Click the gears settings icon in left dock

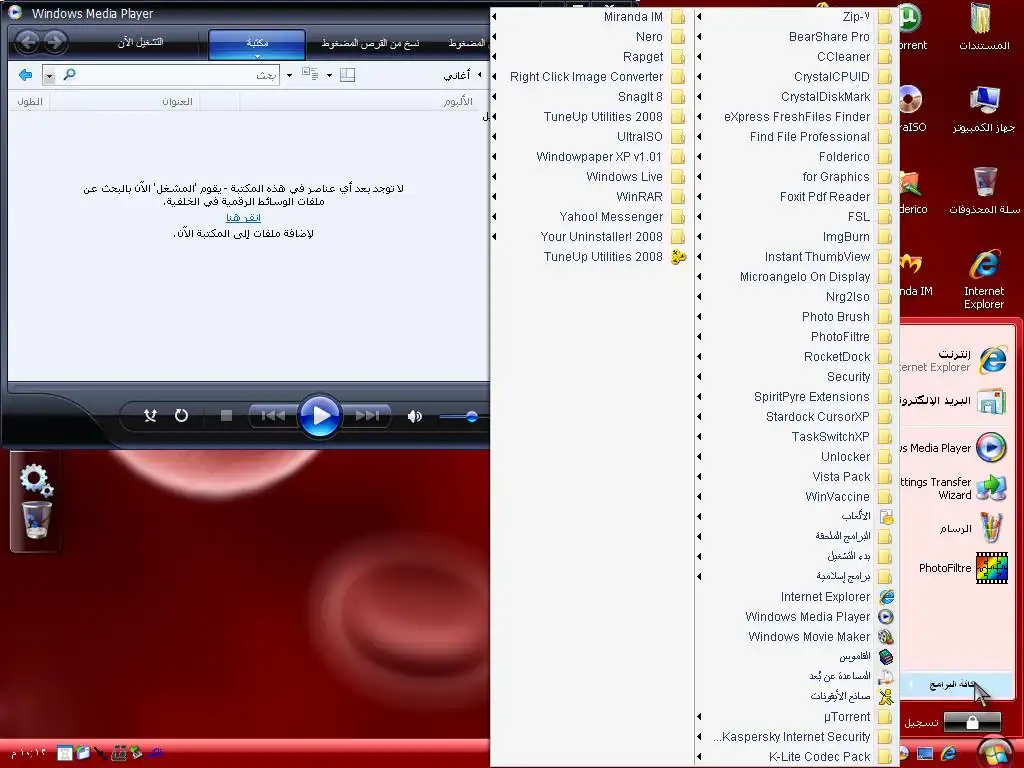[36, 480]
